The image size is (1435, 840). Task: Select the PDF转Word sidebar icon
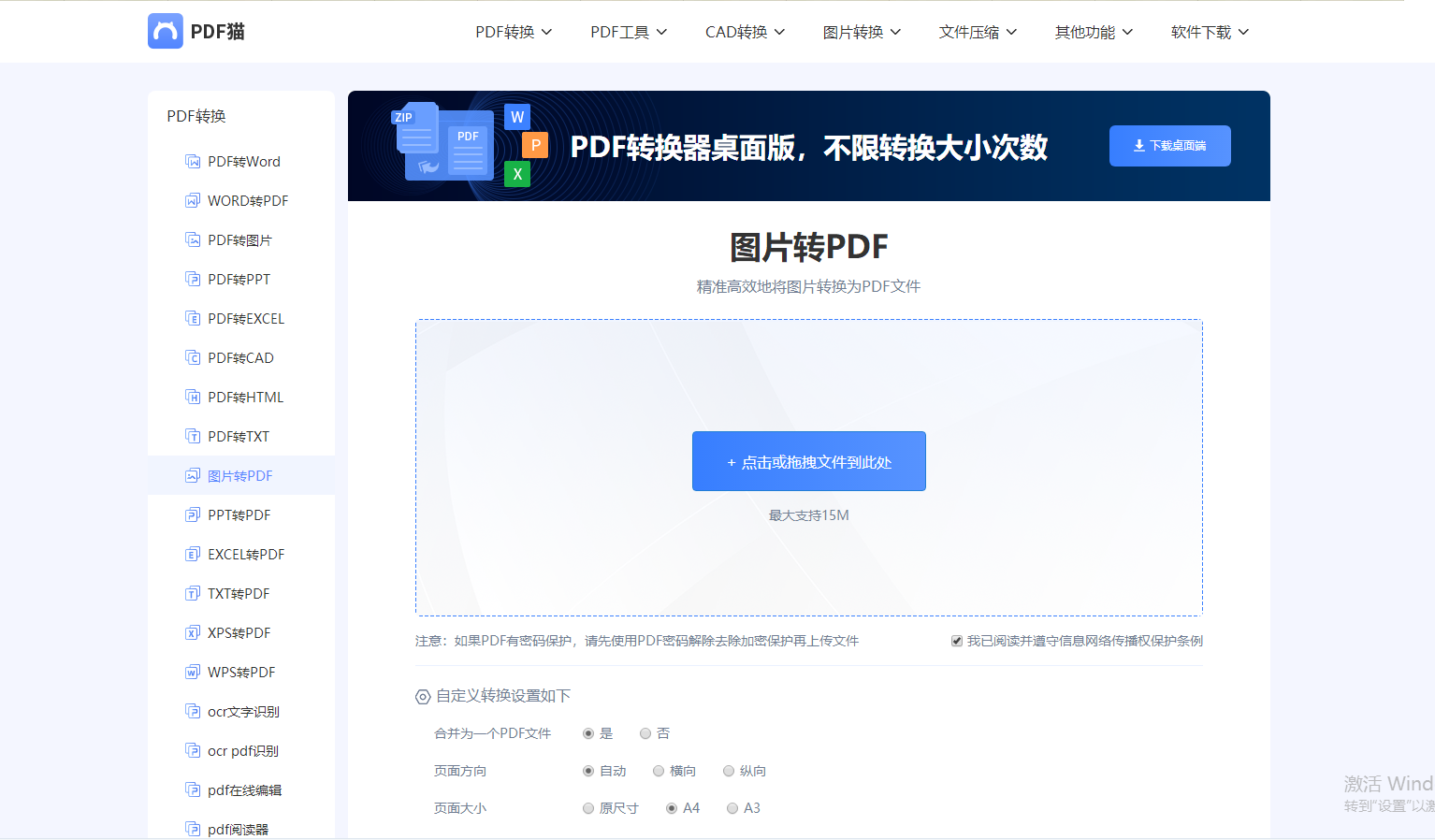coord(192,161)
